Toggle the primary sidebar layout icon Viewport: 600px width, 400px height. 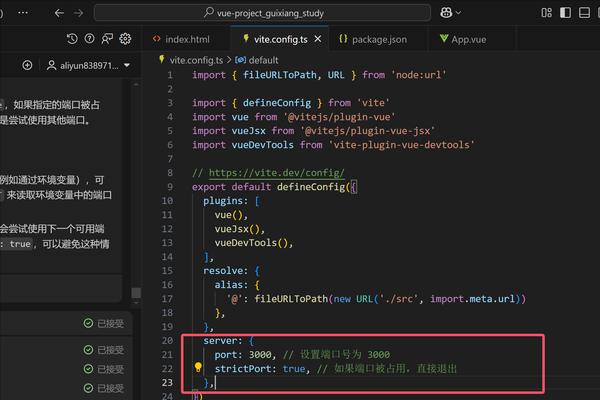click(x=565, y=13)
